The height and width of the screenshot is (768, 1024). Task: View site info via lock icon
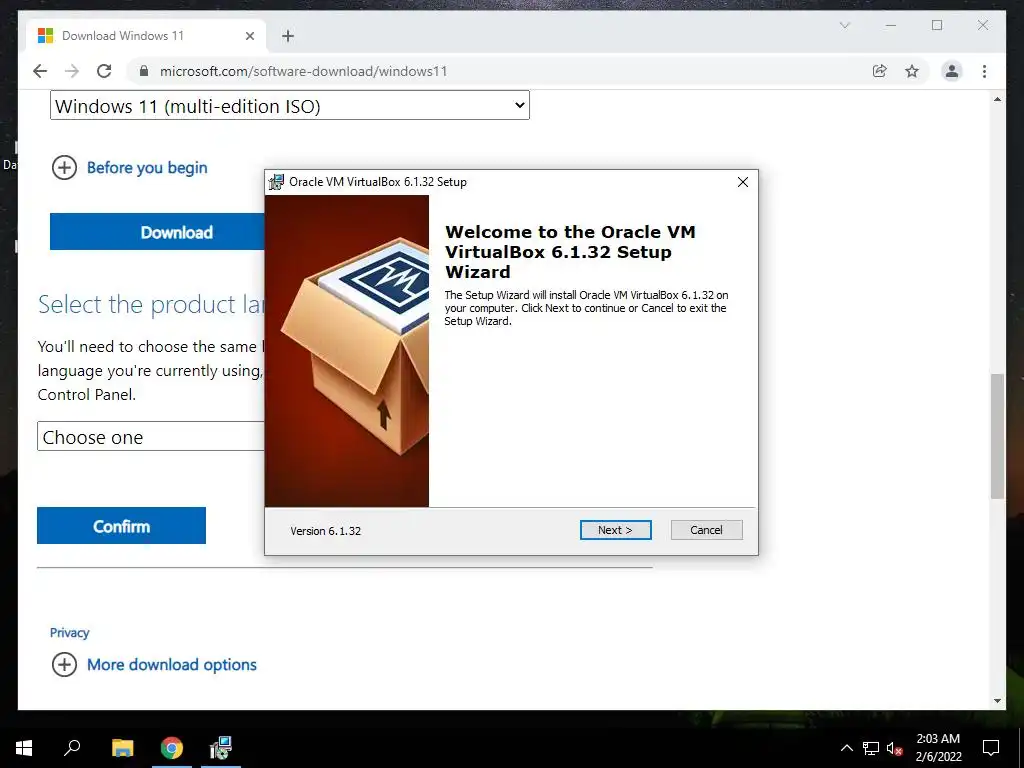pyautogui.click(x=144, y=71)
